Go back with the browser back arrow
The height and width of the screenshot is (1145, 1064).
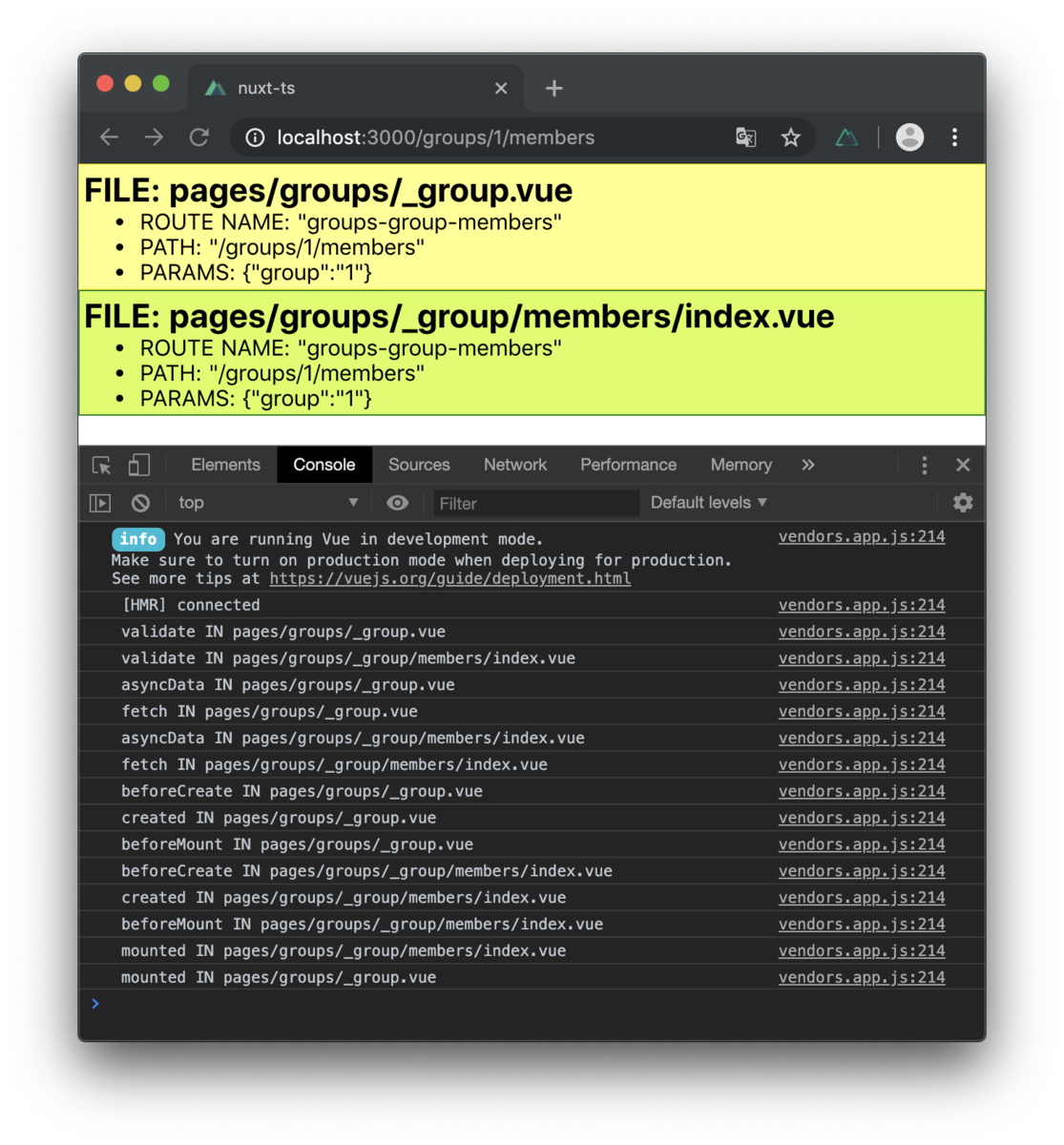[109, 137]
